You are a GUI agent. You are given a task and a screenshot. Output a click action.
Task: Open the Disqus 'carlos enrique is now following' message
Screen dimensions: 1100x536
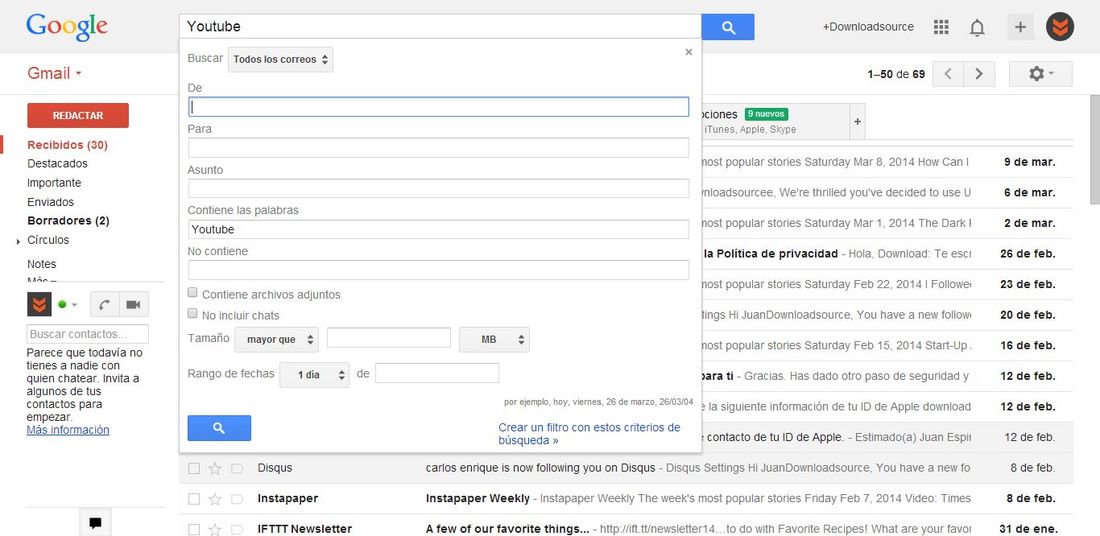pos(540,468)
